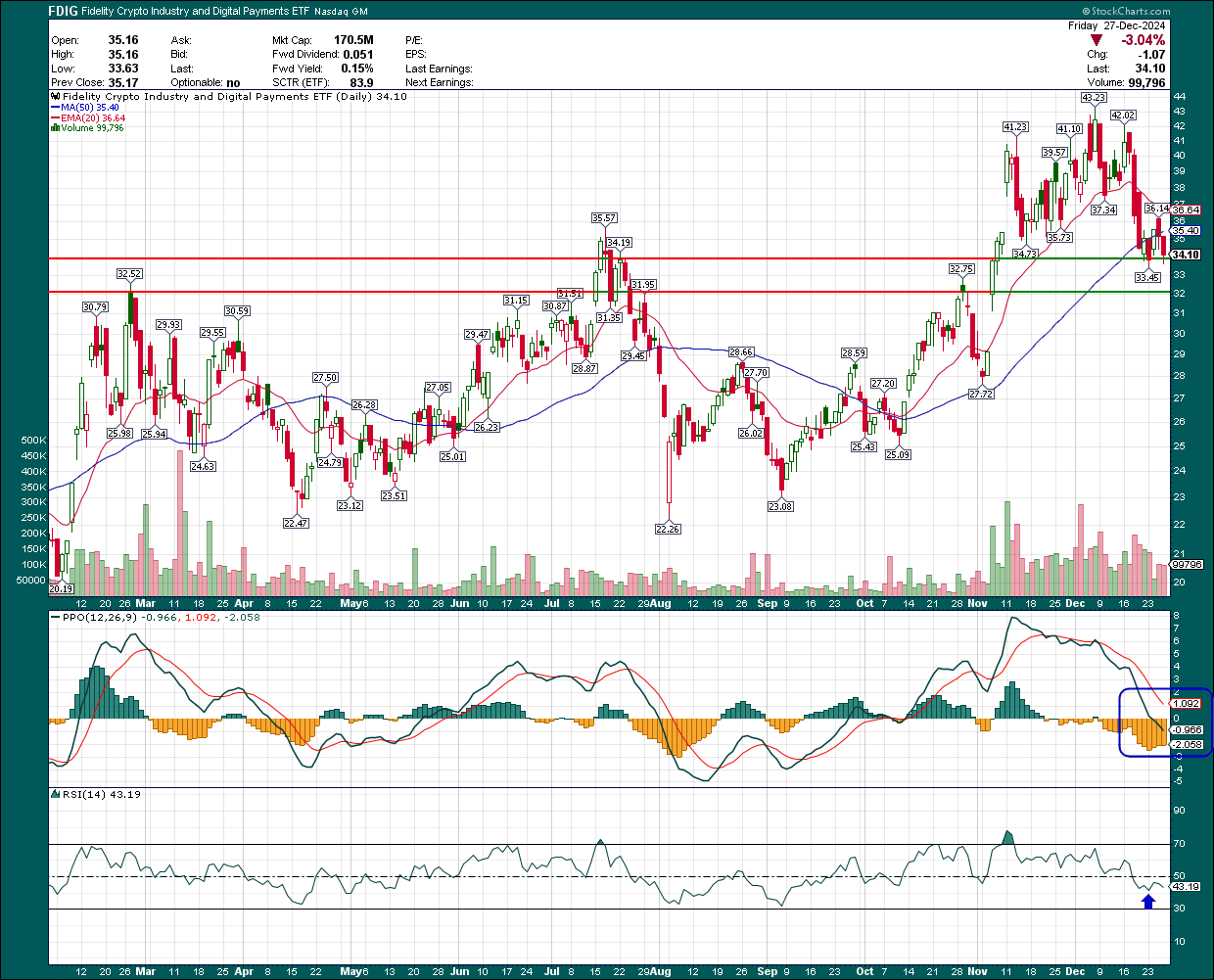Click the 'Next Earnings:' label

[x=440, y=83]
